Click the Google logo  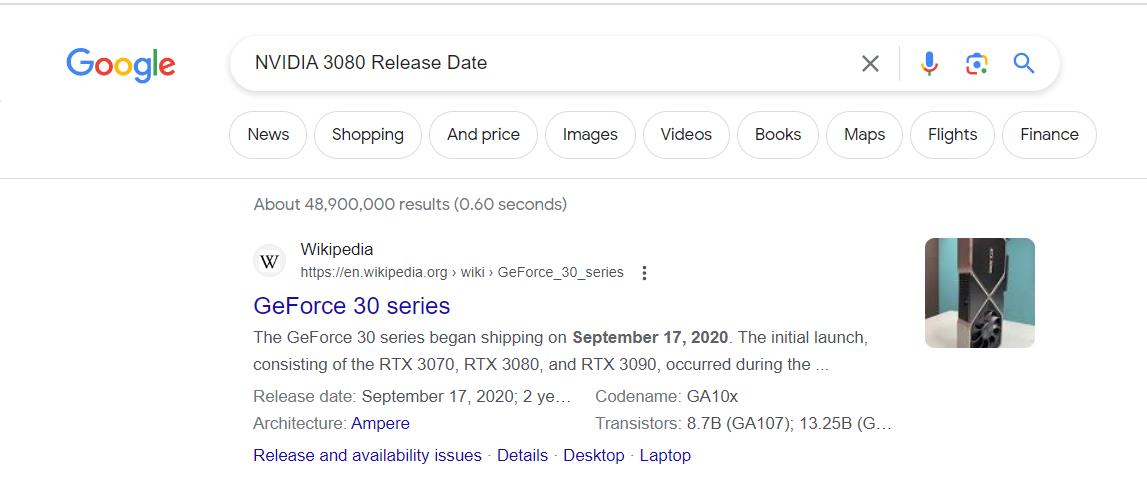(x=120, y=65)
